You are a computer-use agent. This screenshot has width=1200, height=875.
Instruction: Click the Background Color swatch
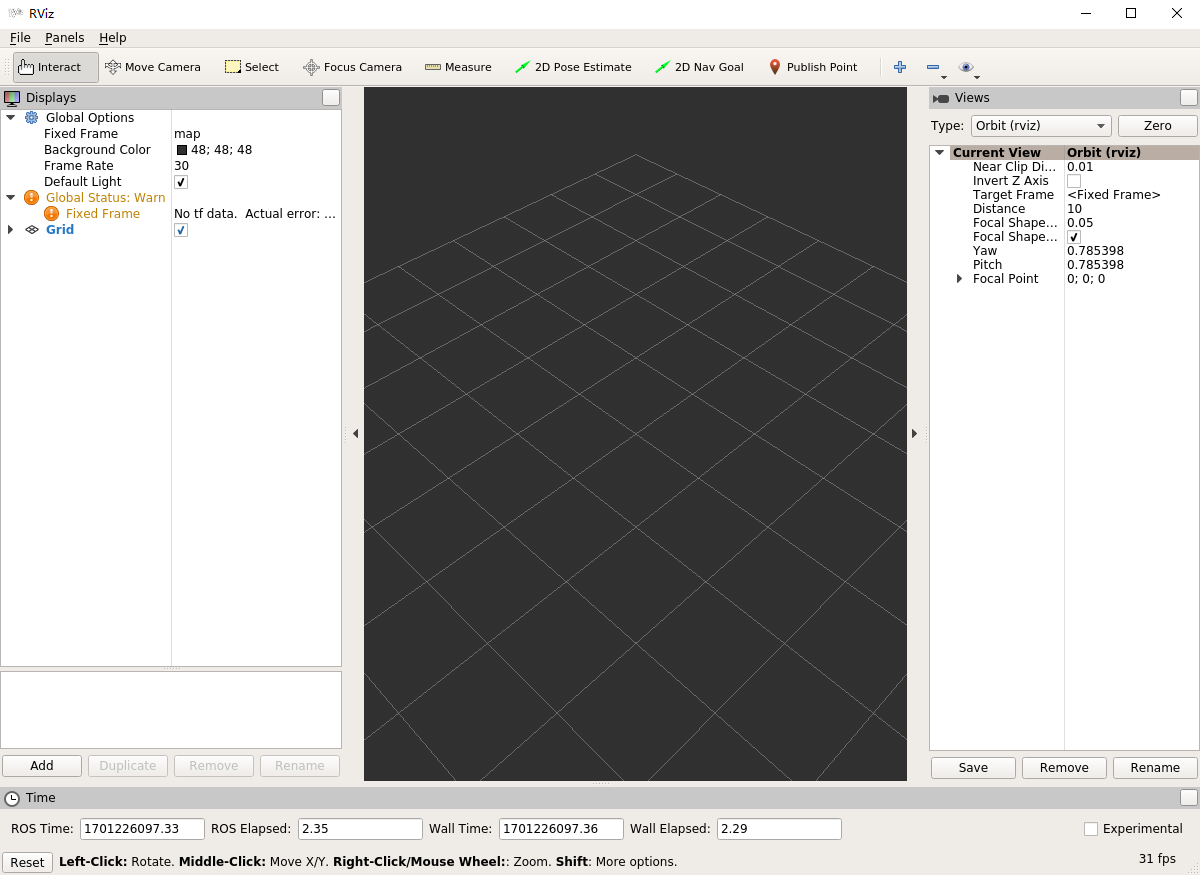coord(182,150)
